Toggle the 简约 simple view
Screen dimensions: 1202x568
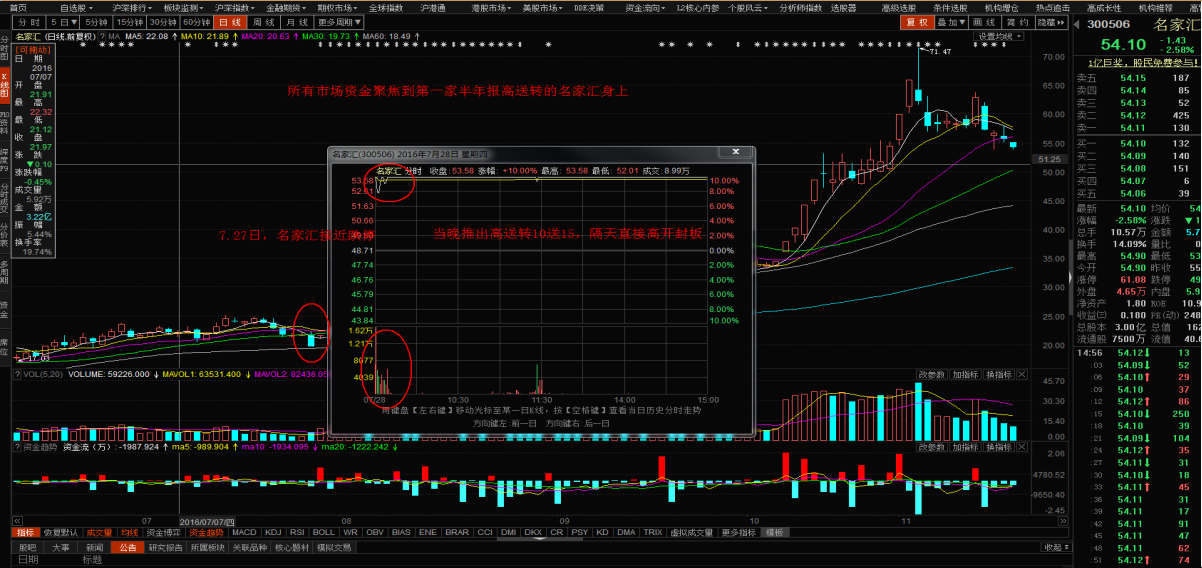[x=1017, y=21]
